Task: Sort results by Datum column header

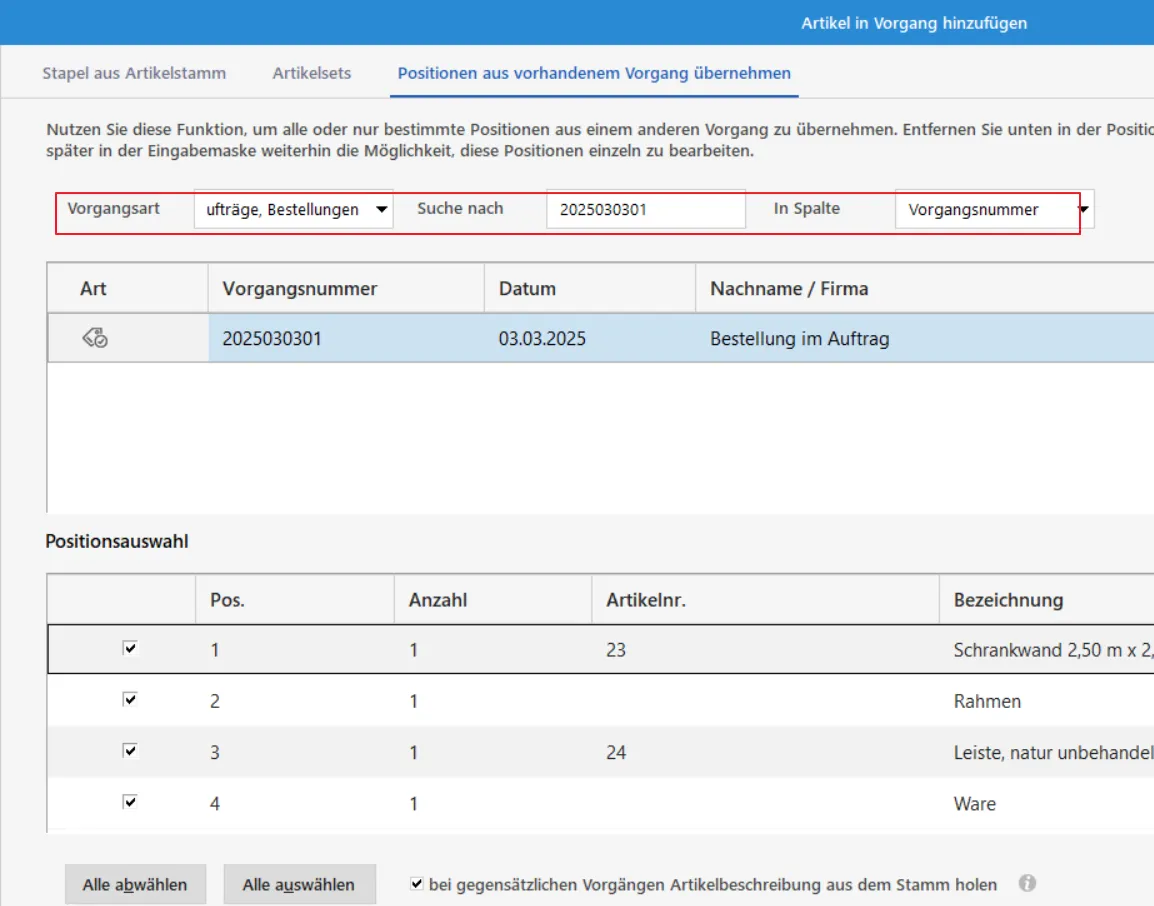Action: coord(527,289)
